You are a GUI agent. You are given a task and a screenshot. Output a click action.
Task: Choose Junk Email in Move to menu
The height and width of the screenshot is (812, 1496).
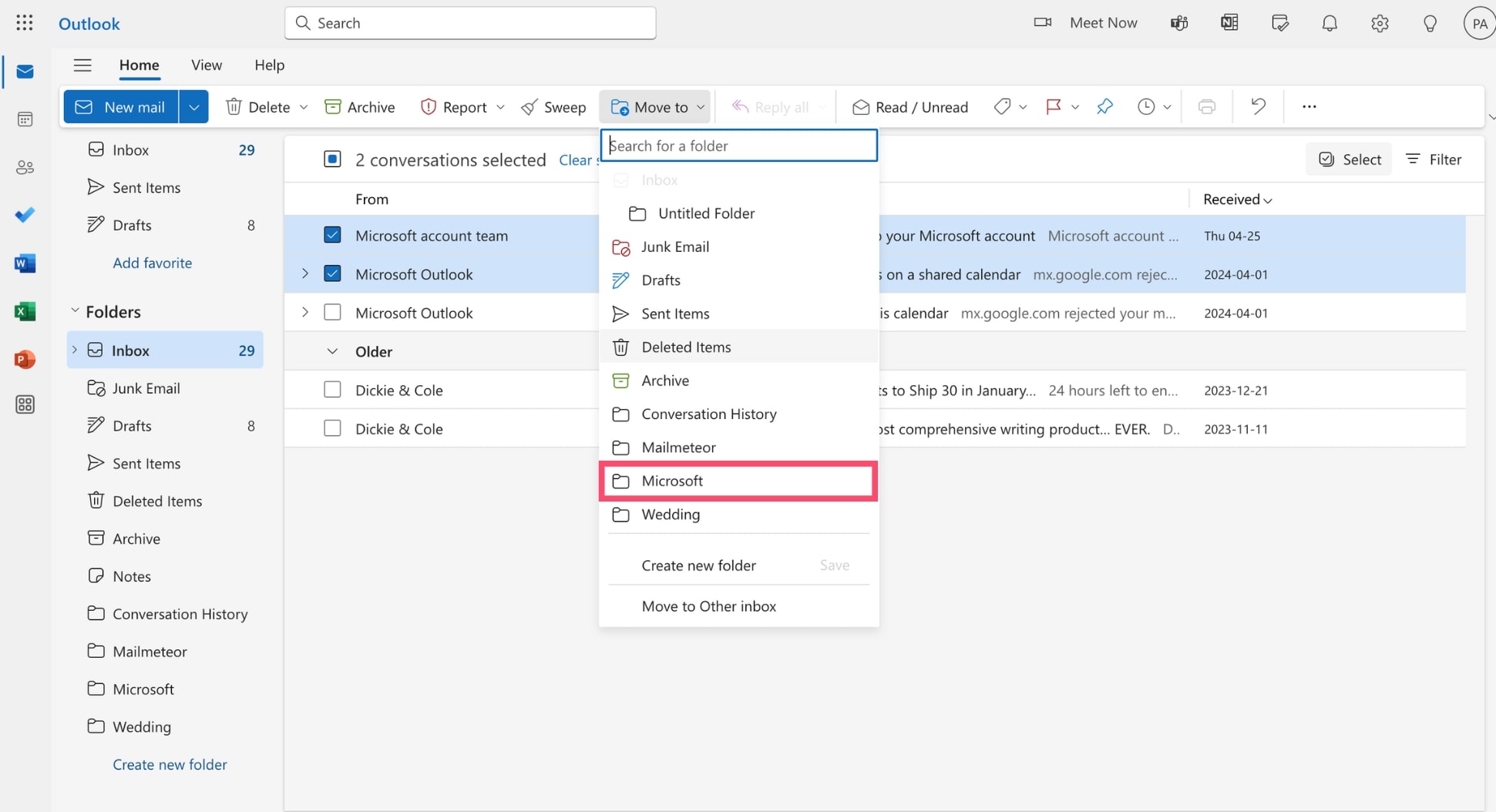click(x=738, y=247)
